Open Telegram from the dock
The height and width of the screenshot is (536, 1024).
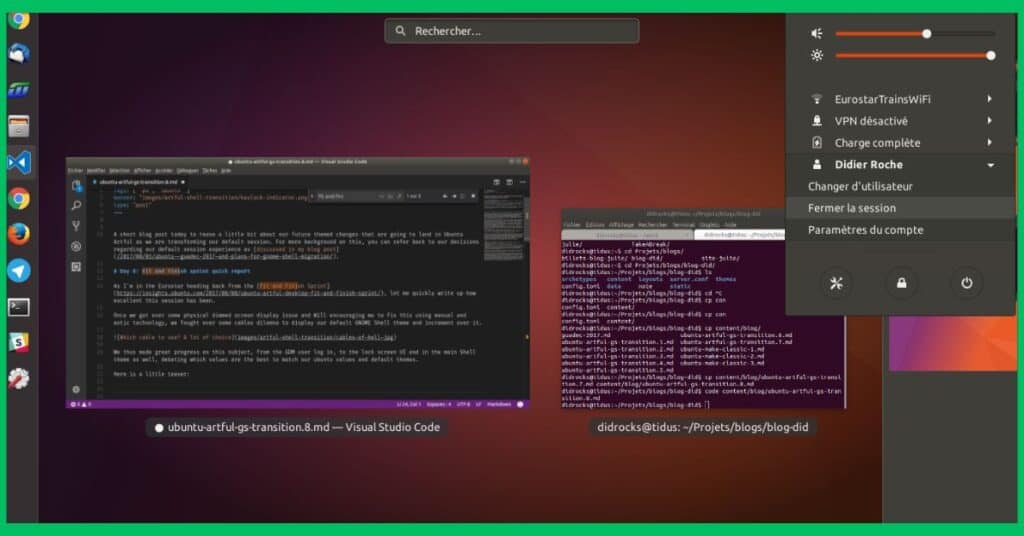(19, 270)
